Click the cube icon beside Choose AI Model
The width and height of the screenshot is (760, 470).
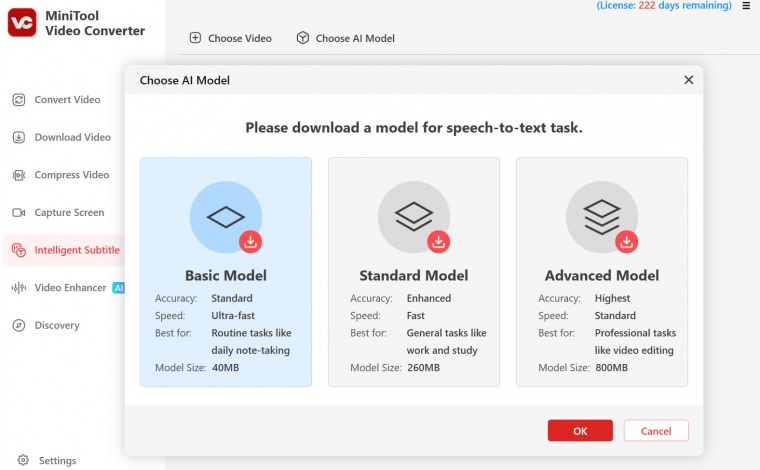click(303, 38)
